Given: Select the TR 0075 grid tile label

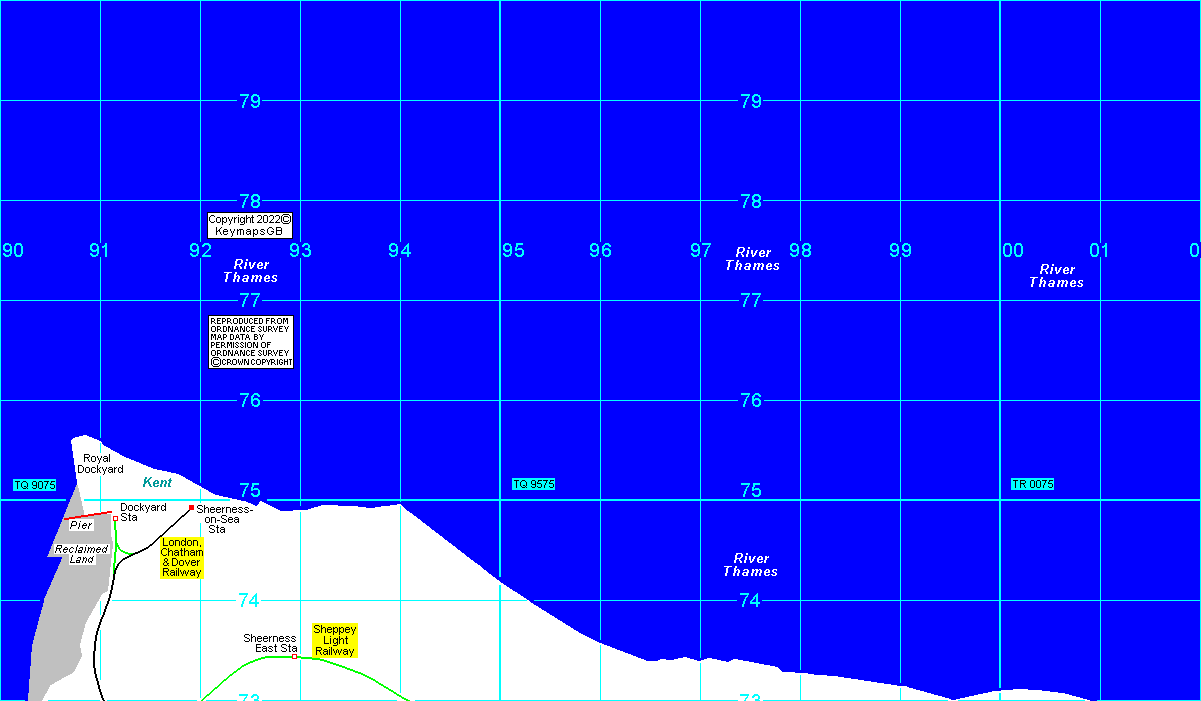Looking at the screenshot, I should click(1032, 484).
